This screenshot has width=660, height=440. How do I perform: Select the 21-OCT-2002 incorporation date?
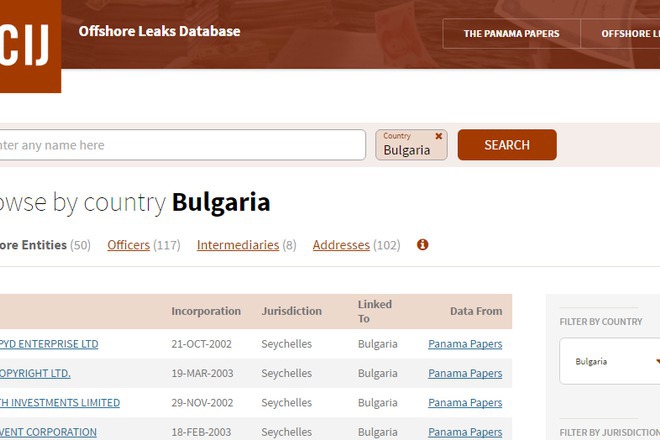[x=201, y=344]
